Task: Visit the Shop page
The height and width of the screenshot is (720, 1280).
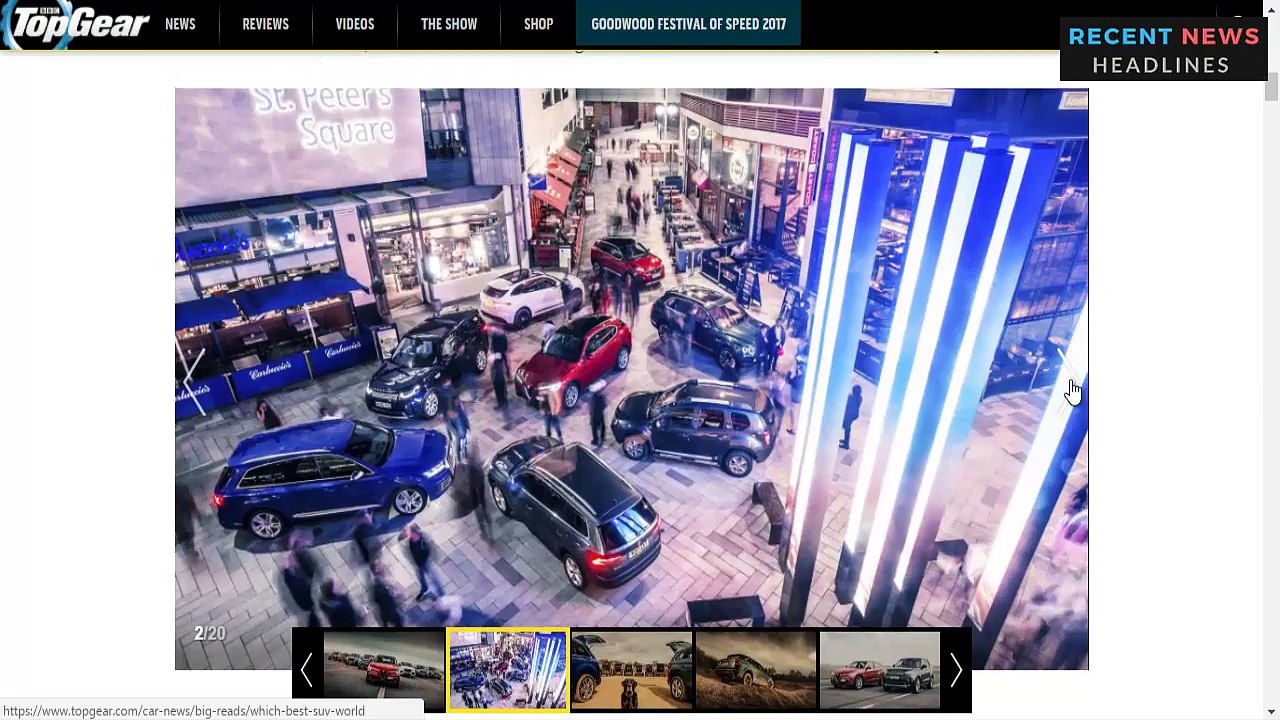Action: [x=538, y=24]
